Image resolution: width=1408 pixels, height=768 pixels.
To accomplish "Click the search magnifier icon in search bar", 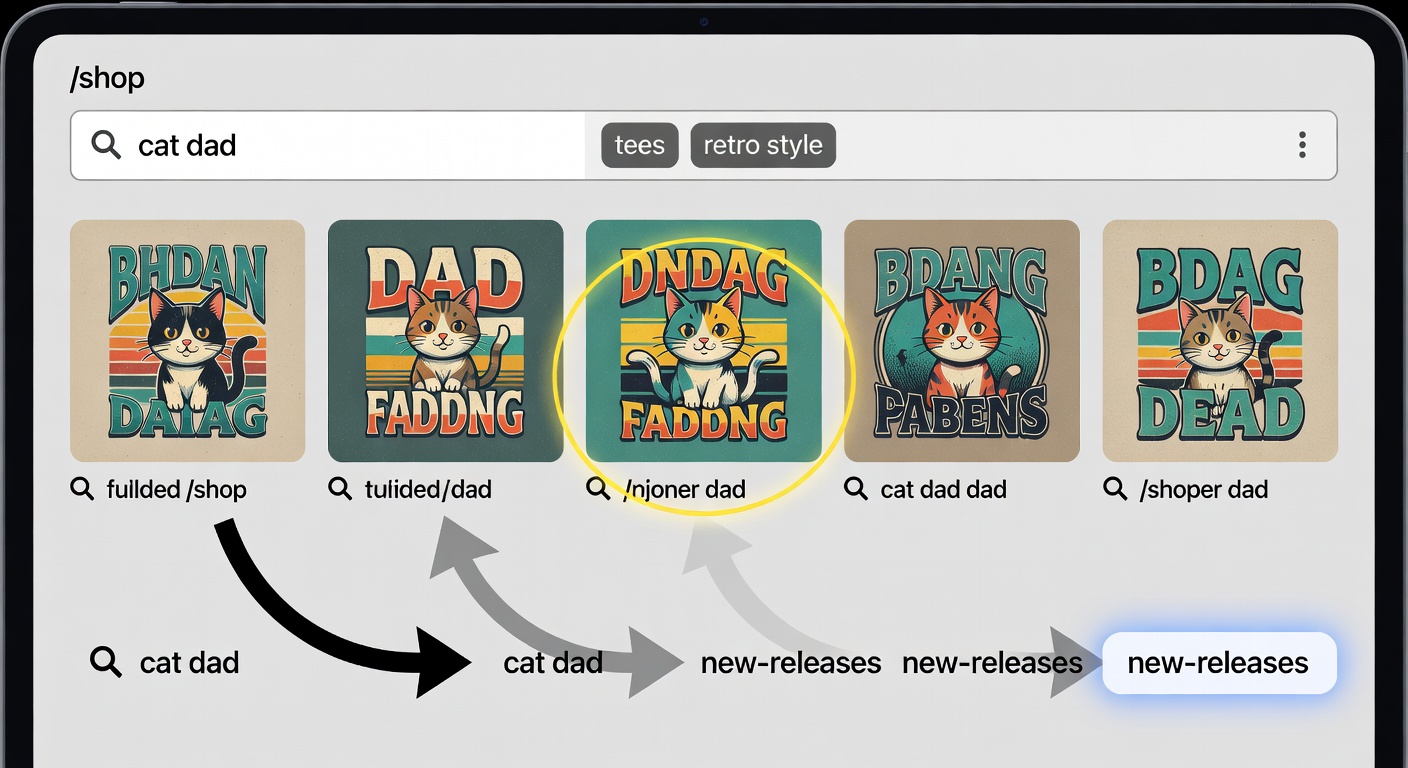I will (x=106, y=145).
